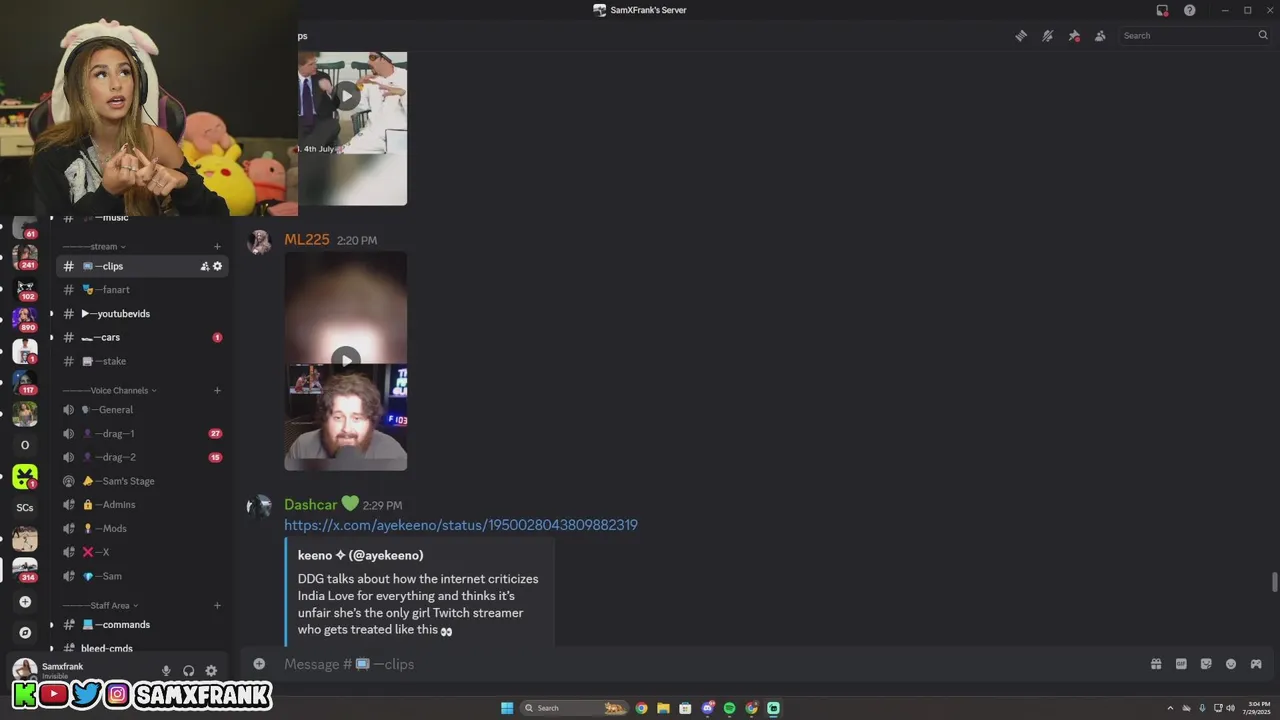Join the General voice channel
The height and width of the screenshot is (720, 1280).
pos(140,410)
